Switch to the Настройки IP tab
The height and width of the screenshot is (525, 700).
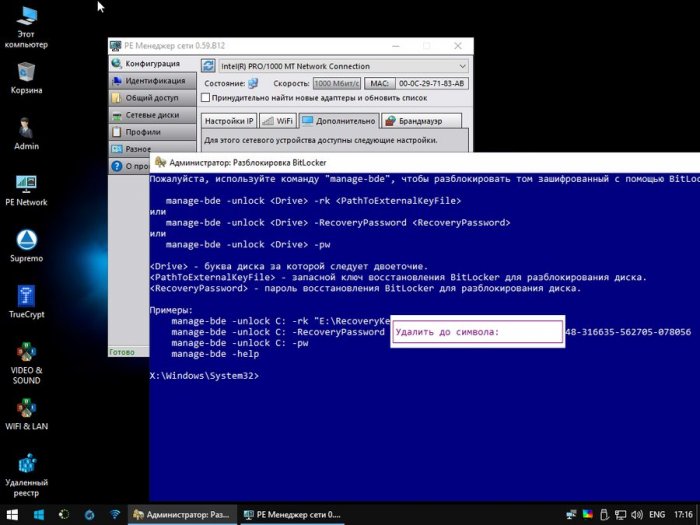[x=229, y=121]
